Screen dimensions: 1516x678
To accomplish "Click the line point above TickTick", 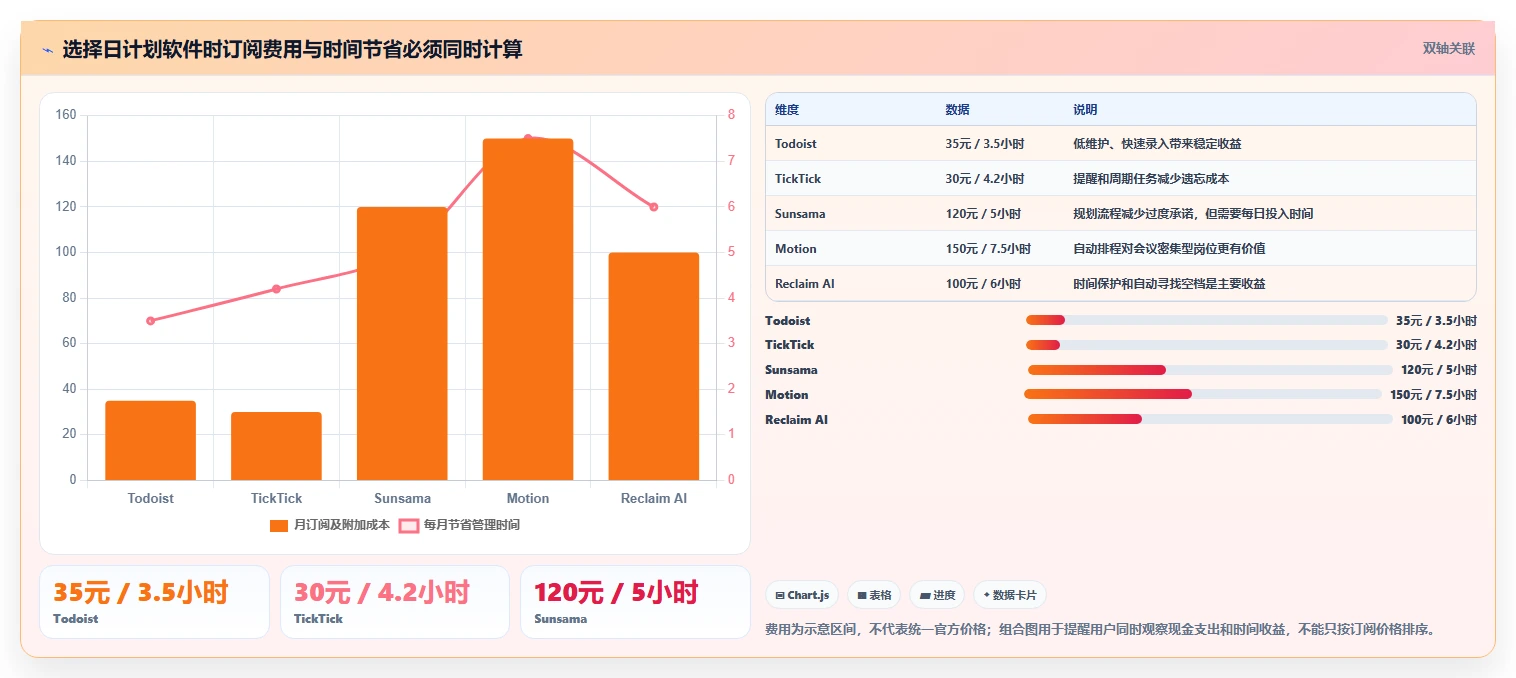I will [276, 289].
